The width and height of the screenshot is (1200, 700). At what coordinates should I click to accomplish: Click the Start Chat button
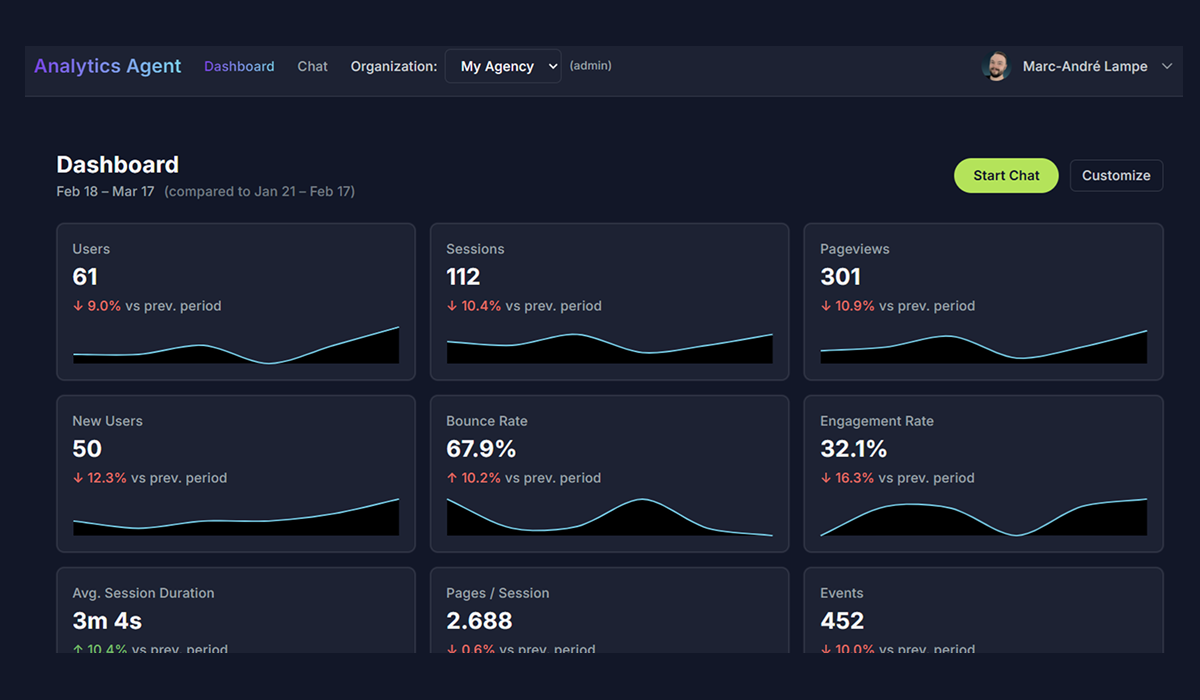1006,175
